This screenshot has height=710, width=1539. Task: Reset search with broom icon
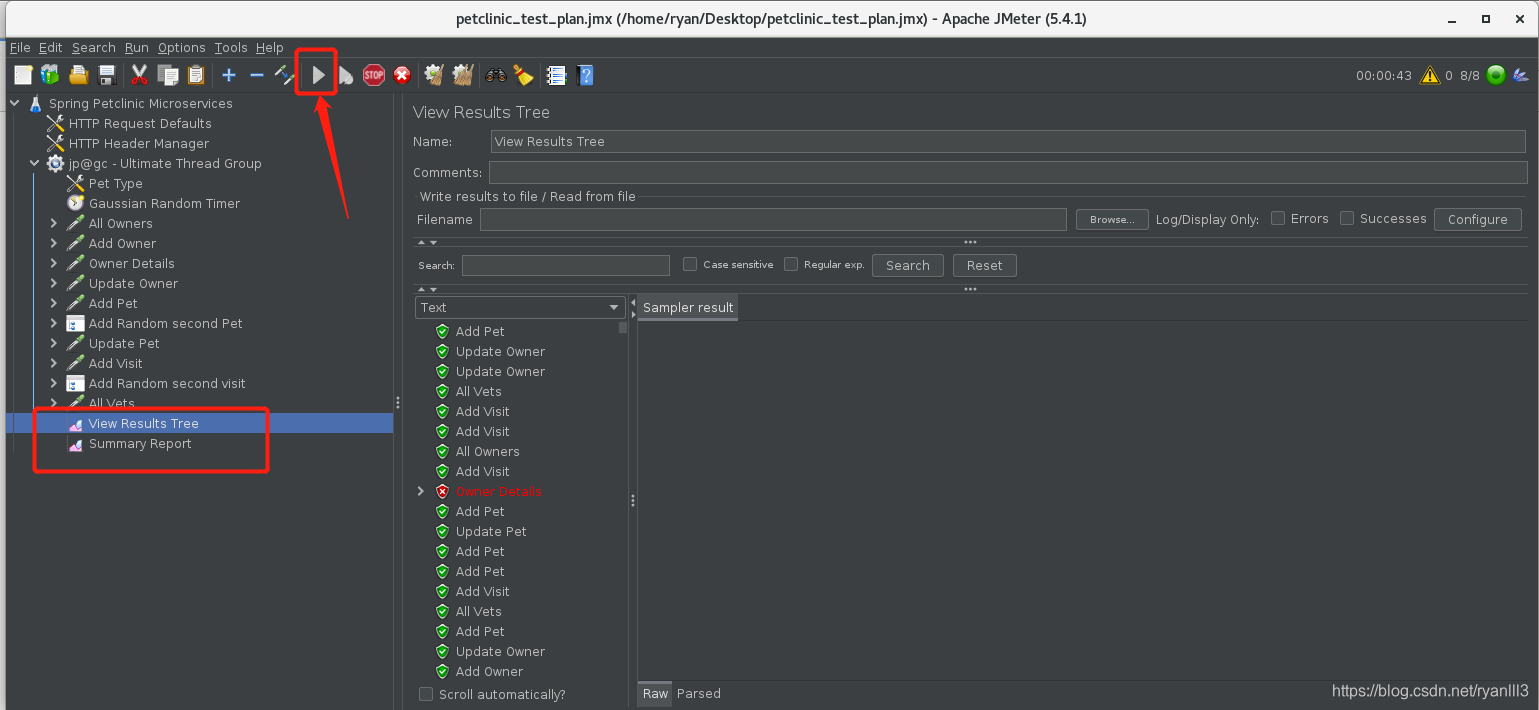(523, 75)
